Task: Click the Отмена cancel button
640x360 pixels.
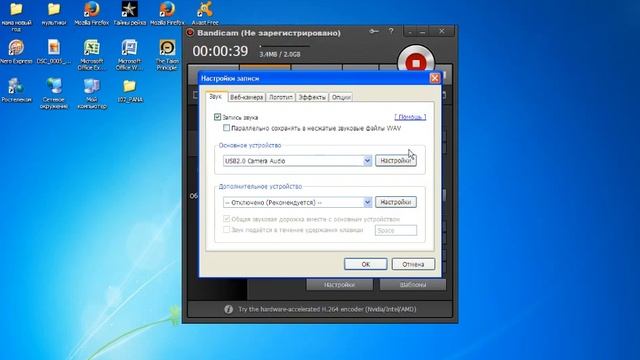Action: (x=413, y=264)
